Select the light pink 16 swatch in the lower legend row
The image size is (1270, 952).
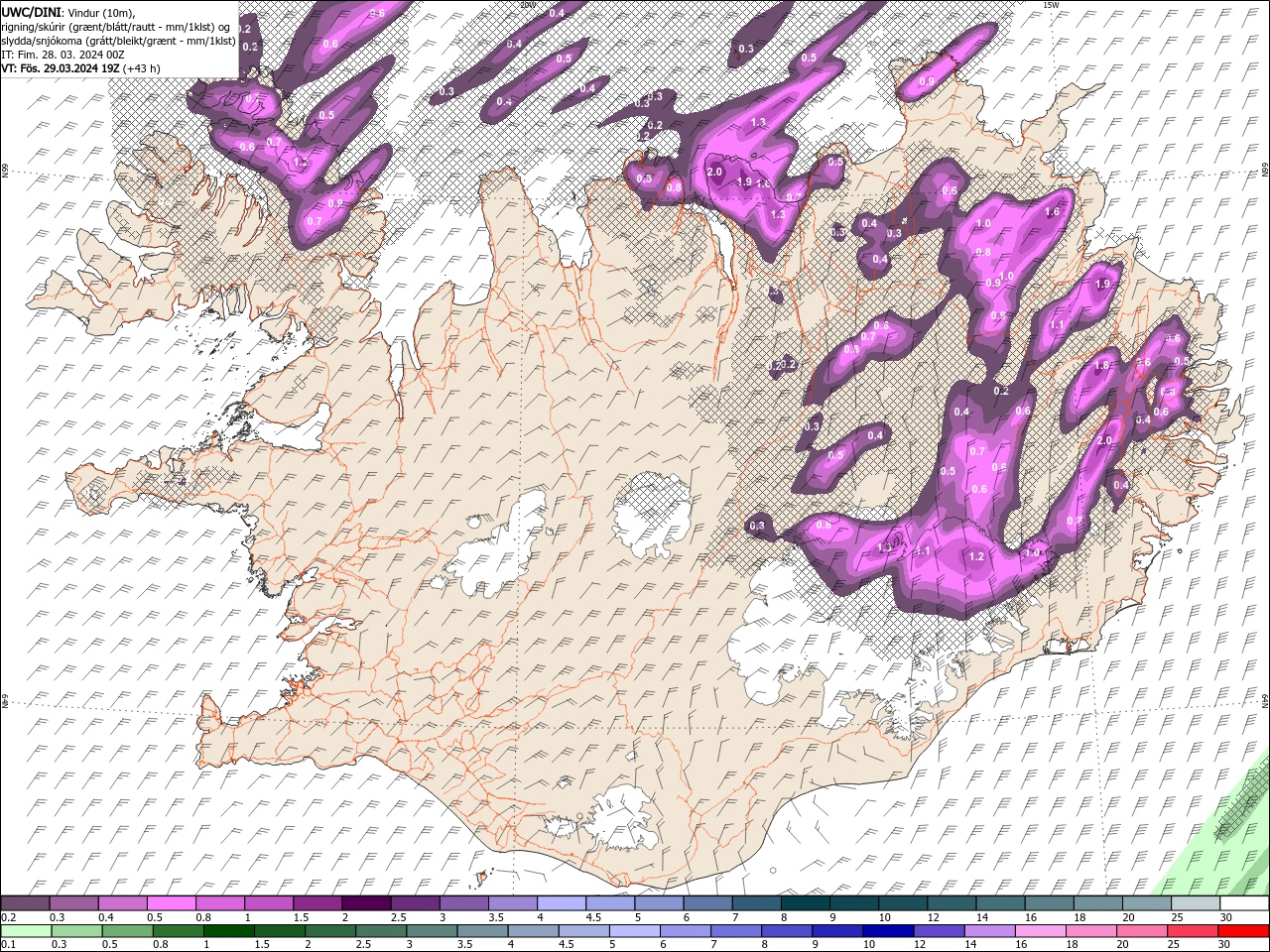click(1042, 930)
